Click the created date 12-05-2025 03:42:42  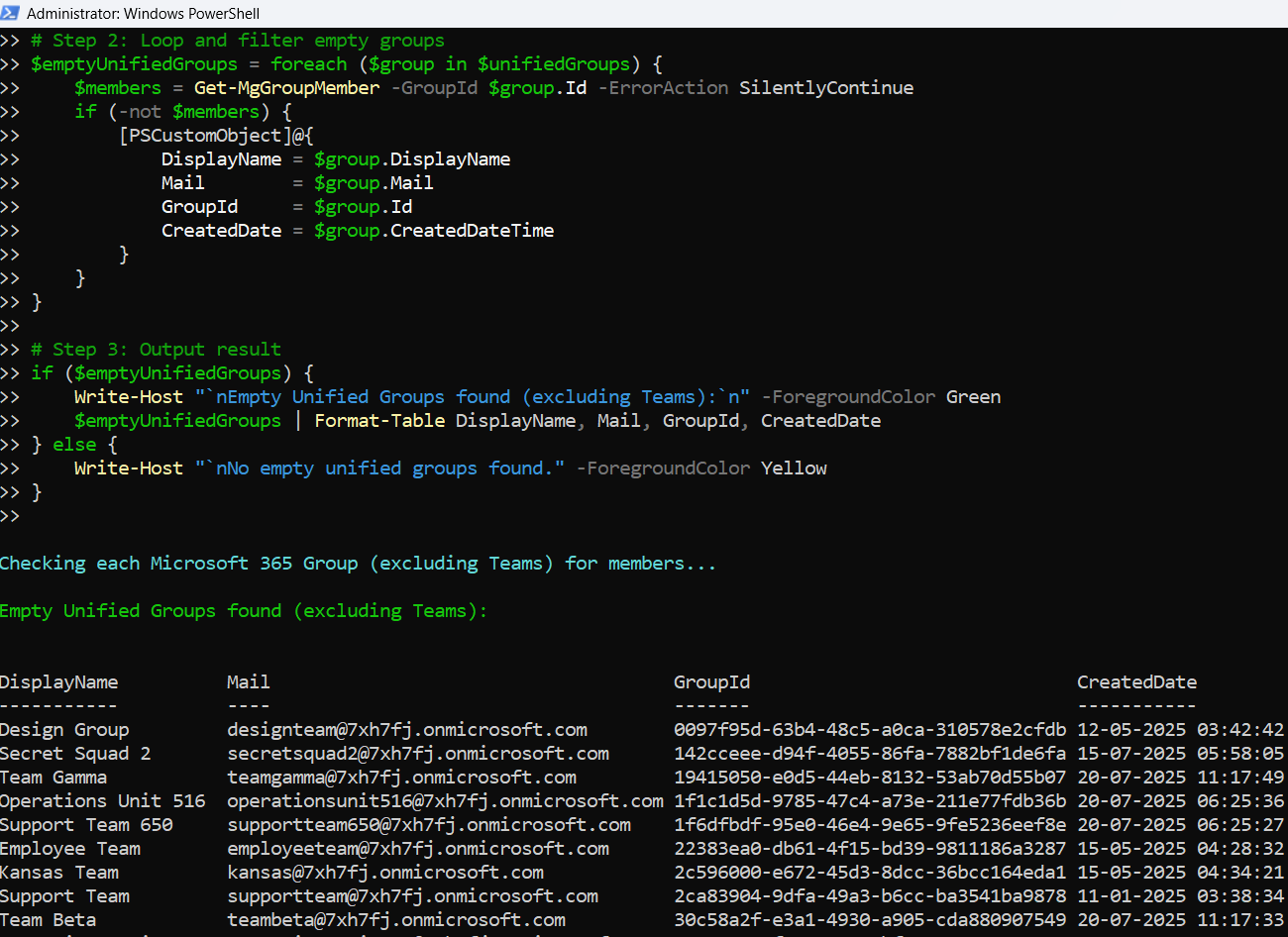pyautogui.click(x=1179, y=729)
